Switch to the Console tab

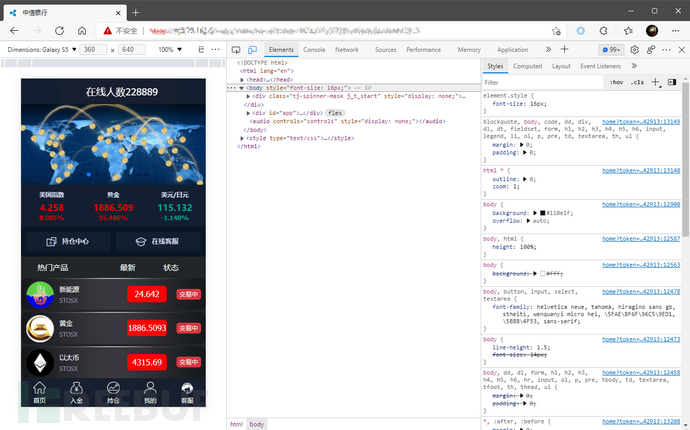click(314, 50)
